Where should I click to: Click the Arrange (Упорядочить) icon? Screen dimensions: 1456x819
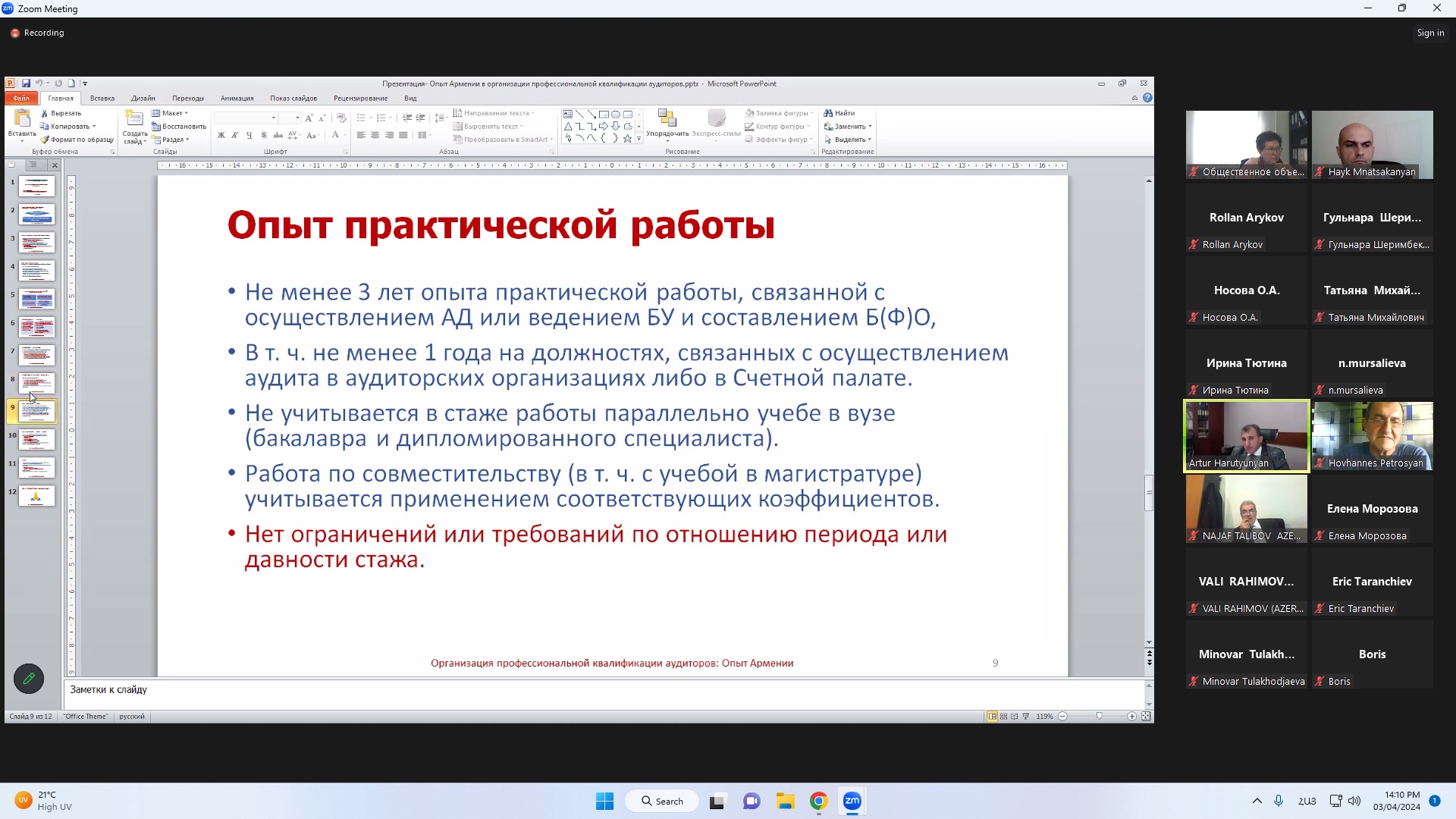point(667,118)
